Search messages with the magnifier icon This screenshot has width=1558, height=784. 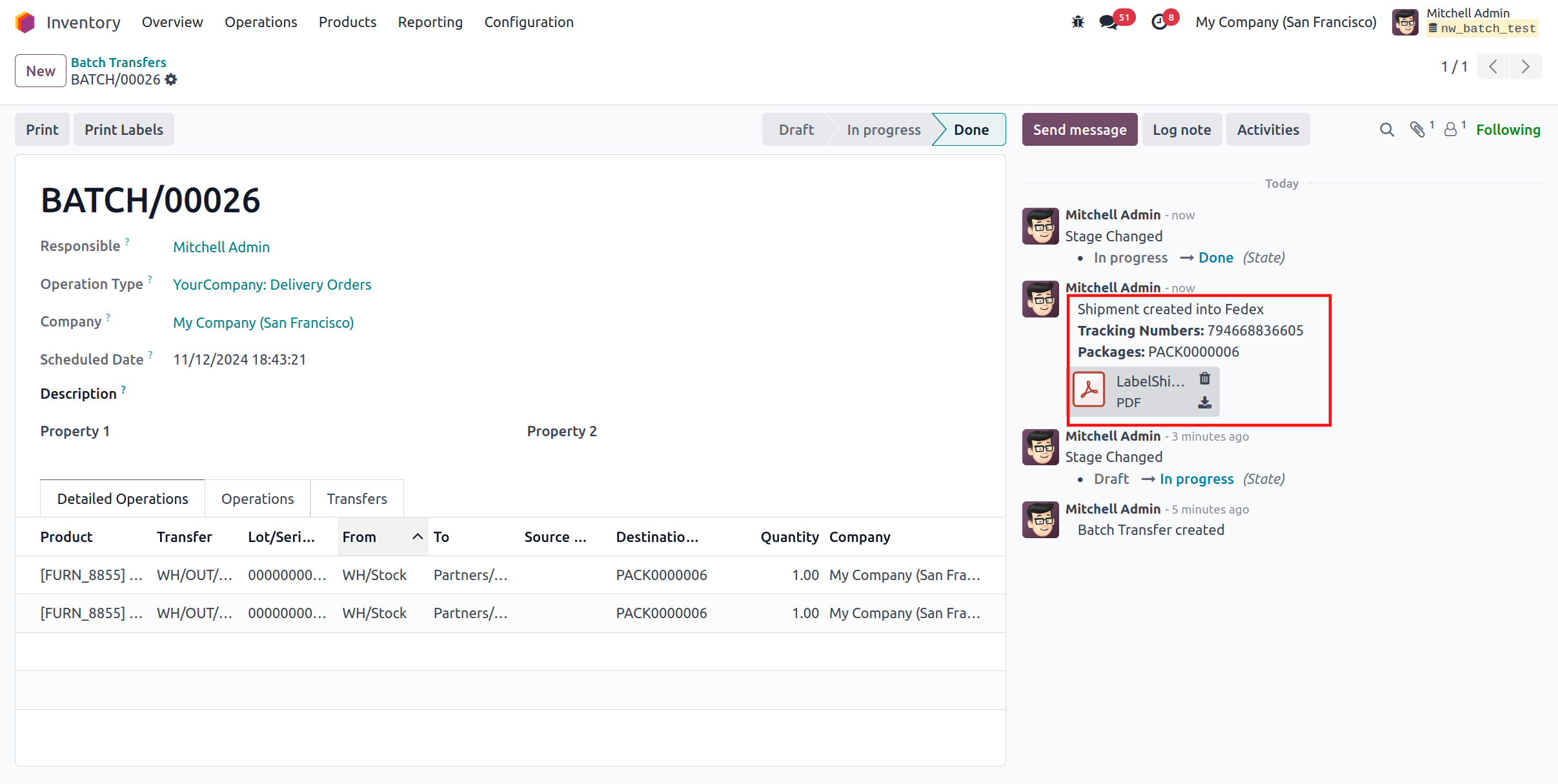pyautogui.click(x=1386, y=130)
